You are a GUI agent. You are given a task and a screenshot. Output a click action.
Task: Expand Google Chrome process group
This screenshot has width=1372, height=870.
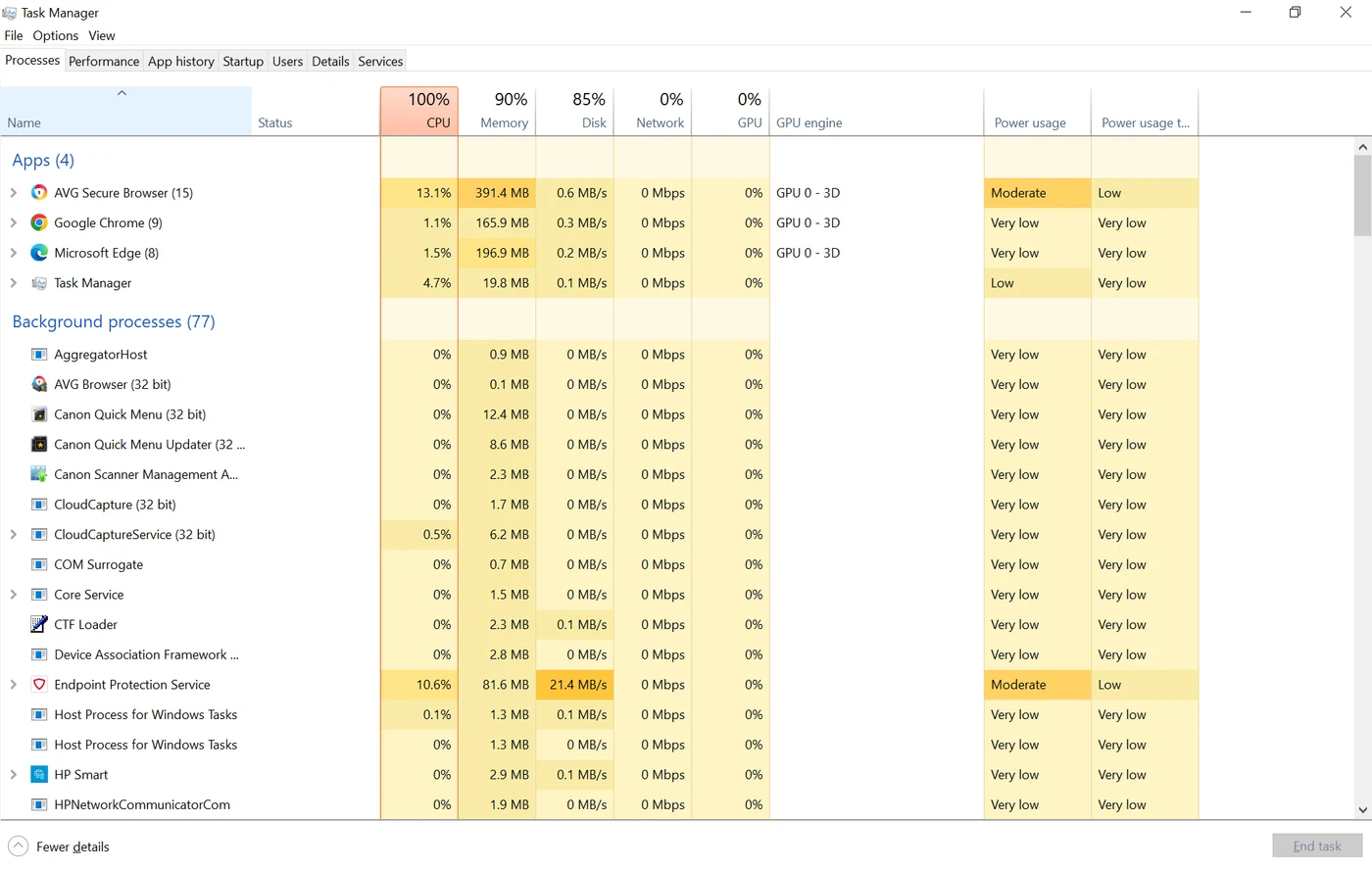[13, 222]
